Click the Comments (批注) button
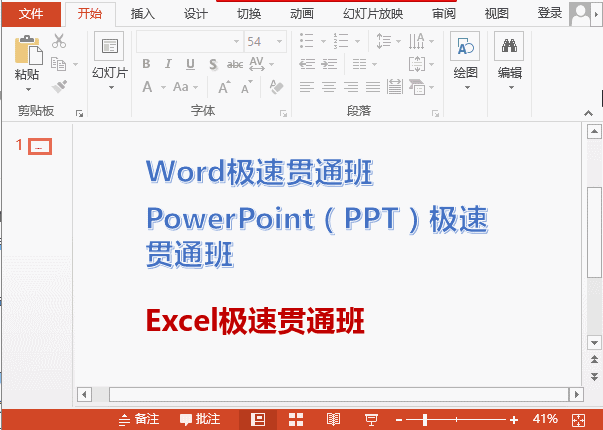Screen dimensions: 603x430 click(200, 419)
